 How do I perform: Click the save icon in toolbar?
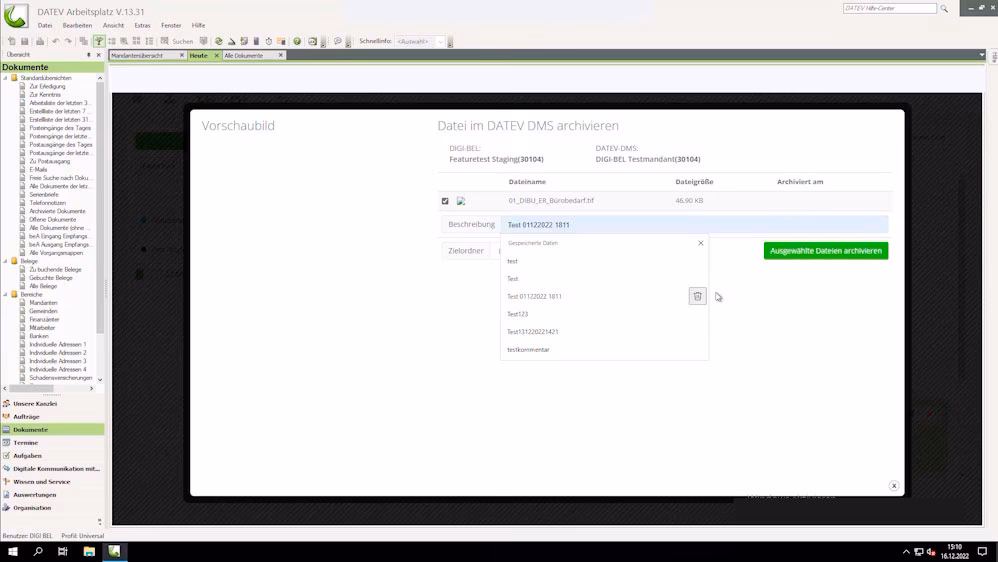tap(24, 42)
